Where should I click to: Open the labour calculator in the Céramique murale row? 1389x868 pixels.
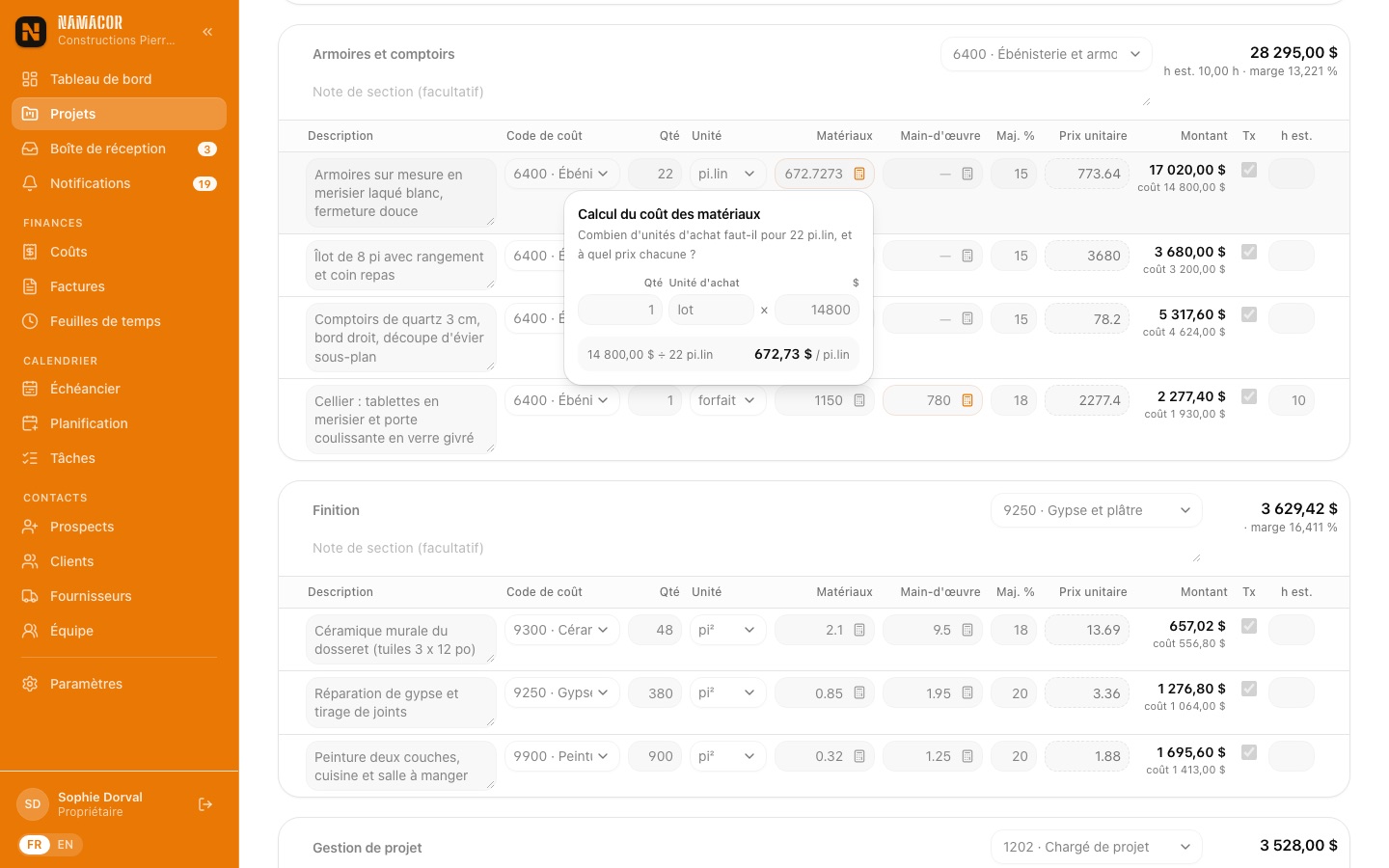pos(967,630)
